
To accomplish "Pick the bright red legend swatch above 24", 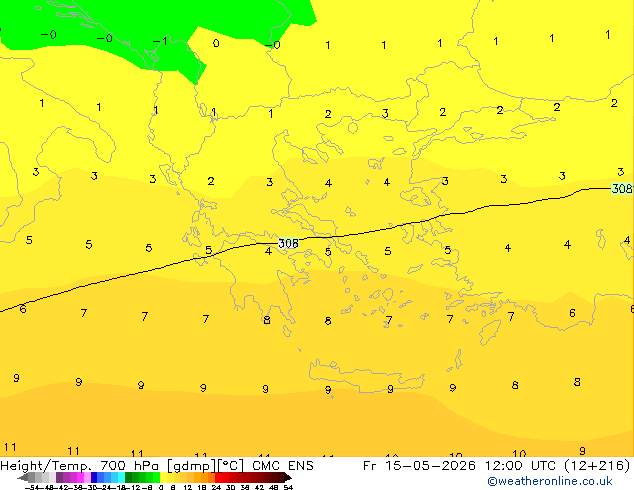I will tap(218, 477).
